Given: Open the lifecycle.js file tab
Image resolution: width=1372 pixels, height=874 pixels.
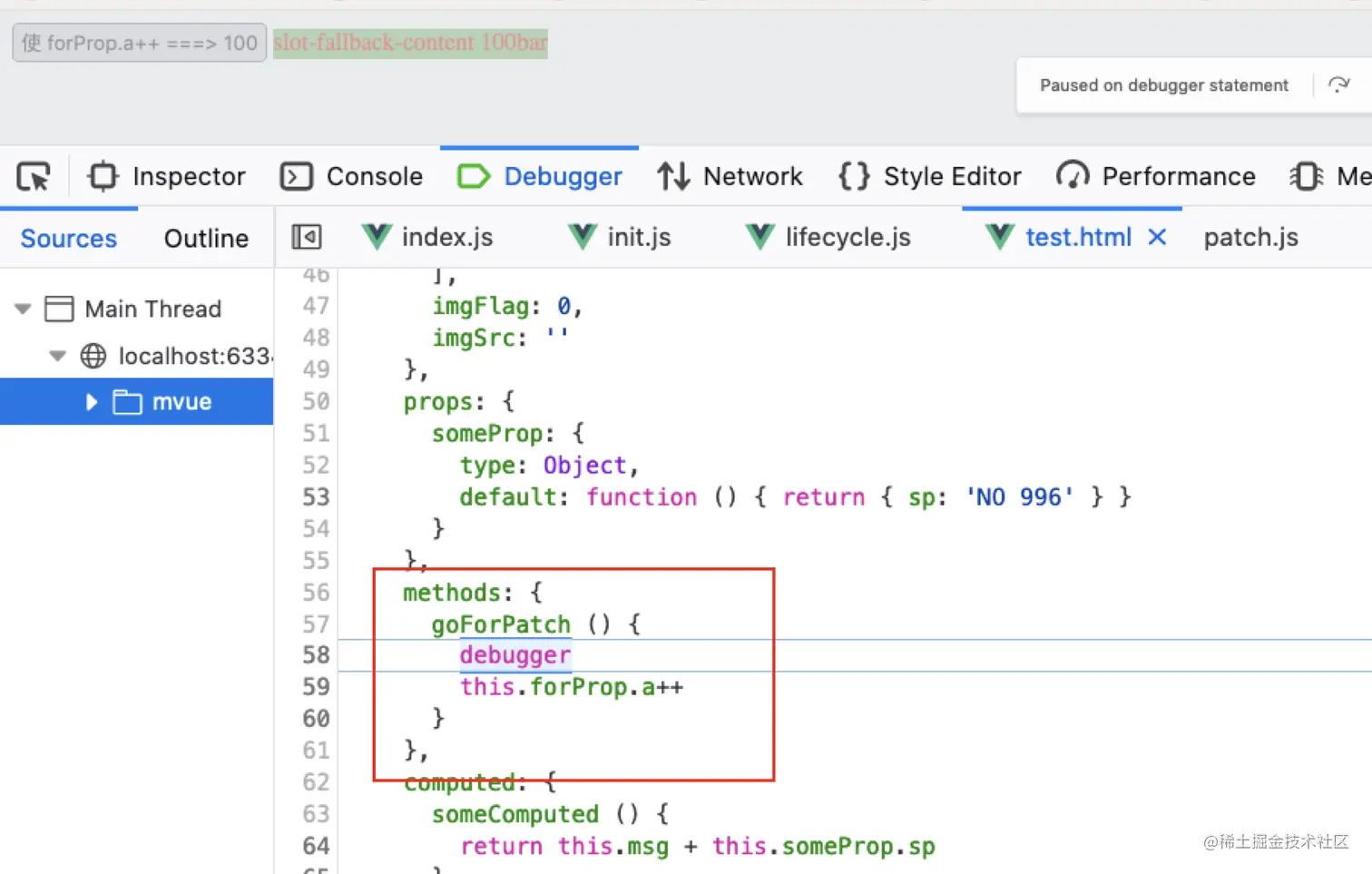Looking at the screenshot, I should coord(828,237).
